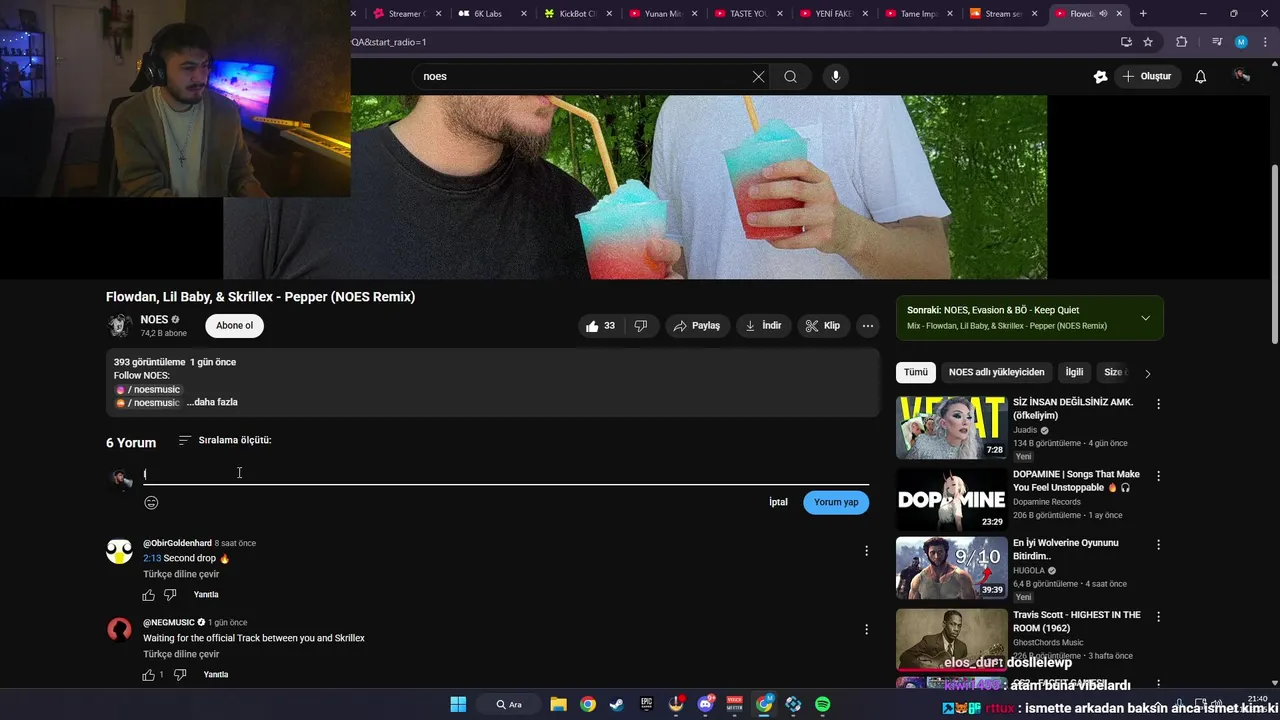This screenshot has width=1280, height=720.
Task: Open Travis Scott HIGHEST IN THE ROOM title
Action: pos(1077,621)
